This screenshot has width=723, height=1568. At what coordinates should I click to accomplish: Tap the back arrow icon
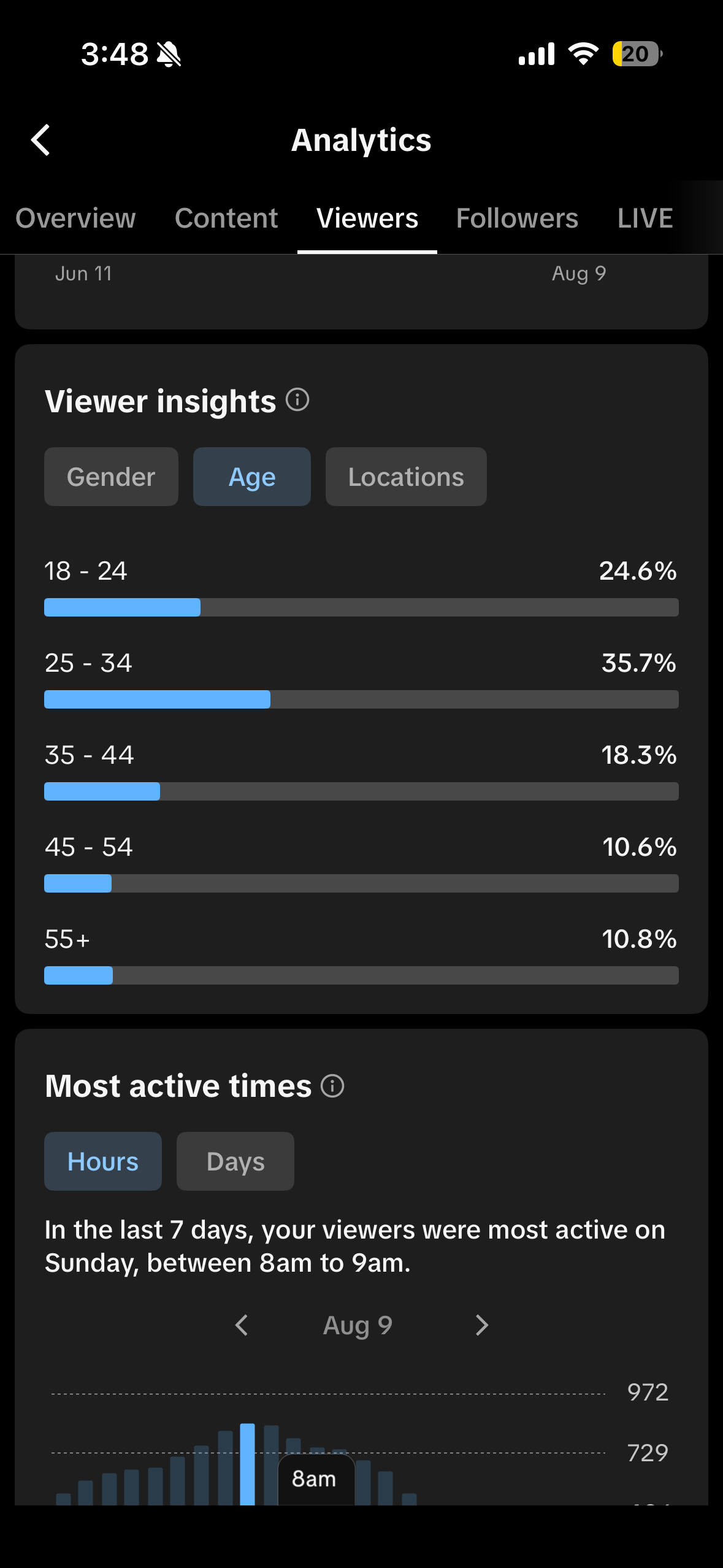point(40,140)
